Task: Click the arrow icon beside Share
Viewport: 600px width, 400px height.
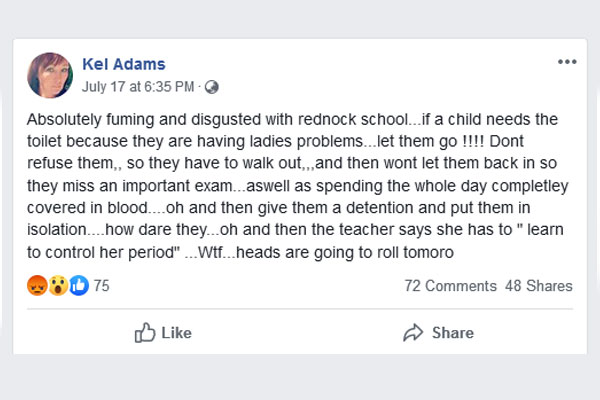Action: (x=413, y=332)
